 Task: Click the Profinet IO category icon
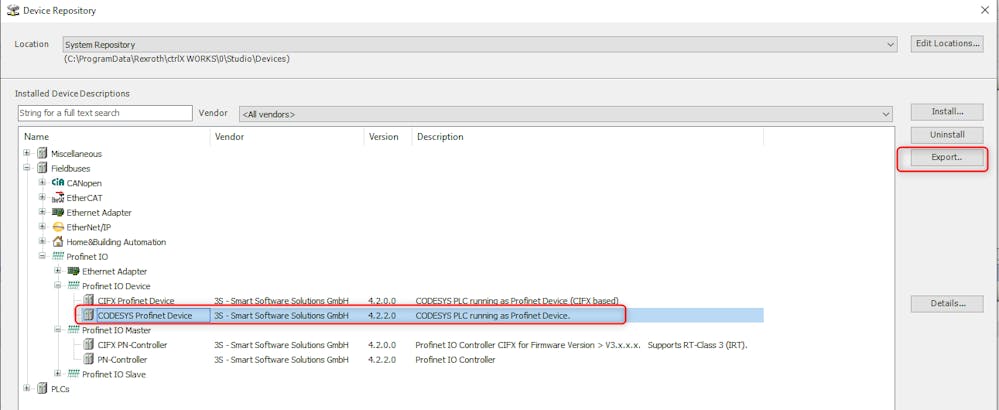pyautogui.click(x=58, y=257)
